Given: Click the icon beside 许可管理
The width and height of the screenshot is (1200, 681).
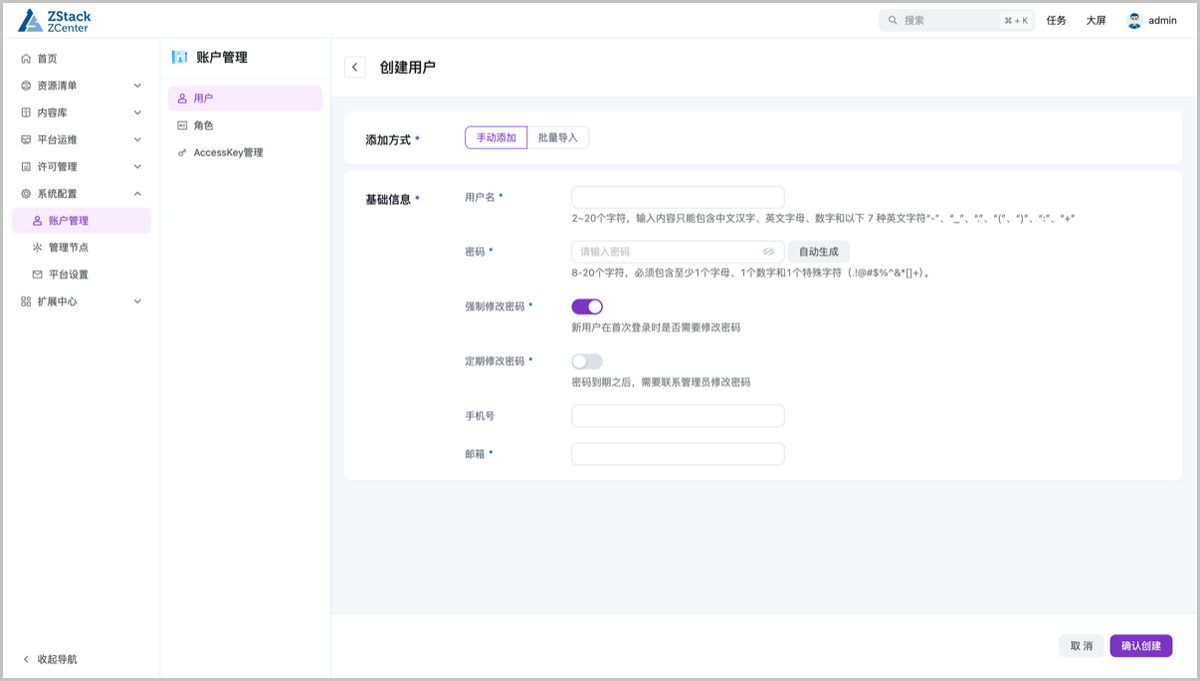Looking at the screenshot, I should [26, 167].
